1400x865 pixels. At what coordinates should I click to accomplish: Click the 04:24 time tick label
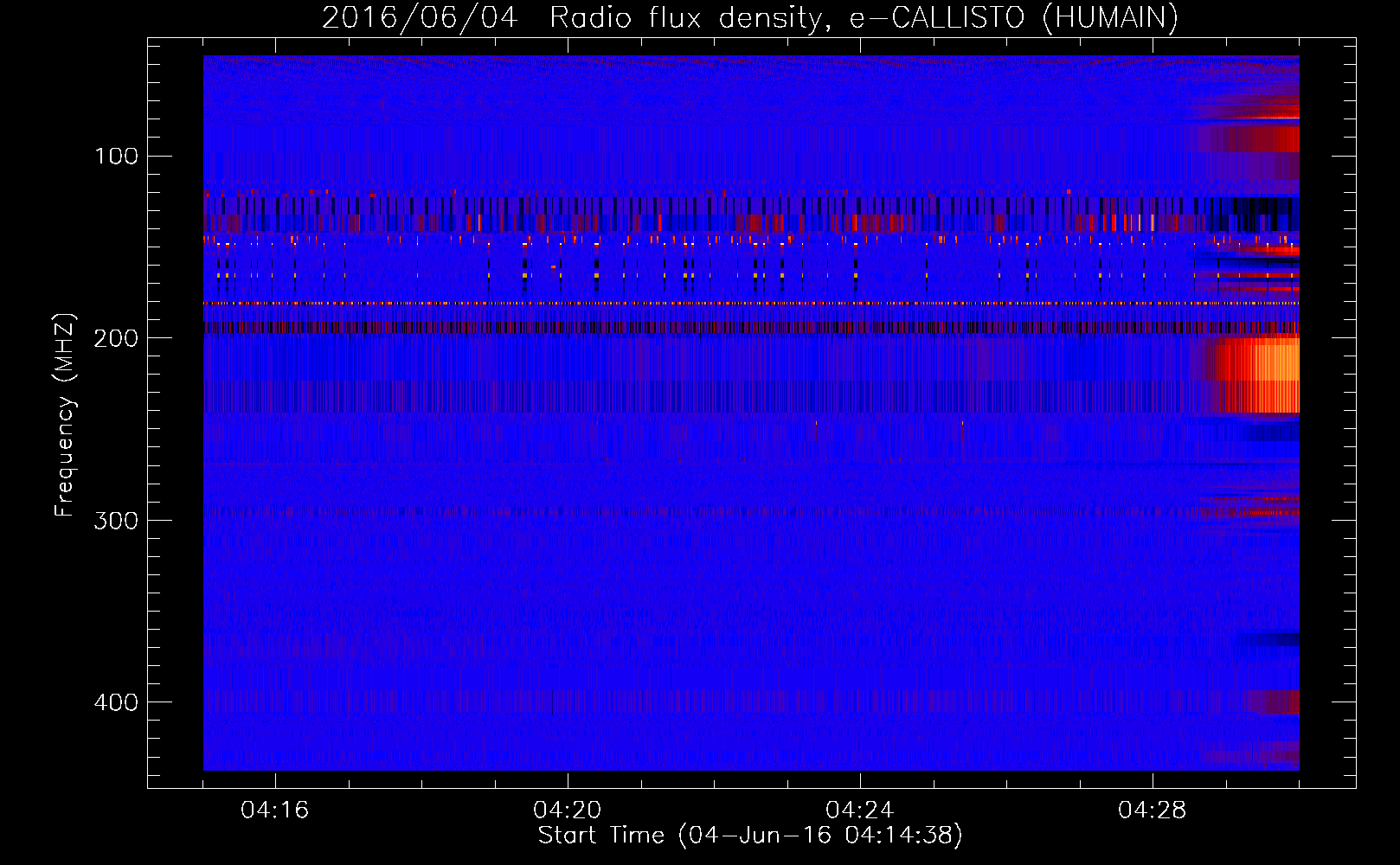[x=860, y=811]
